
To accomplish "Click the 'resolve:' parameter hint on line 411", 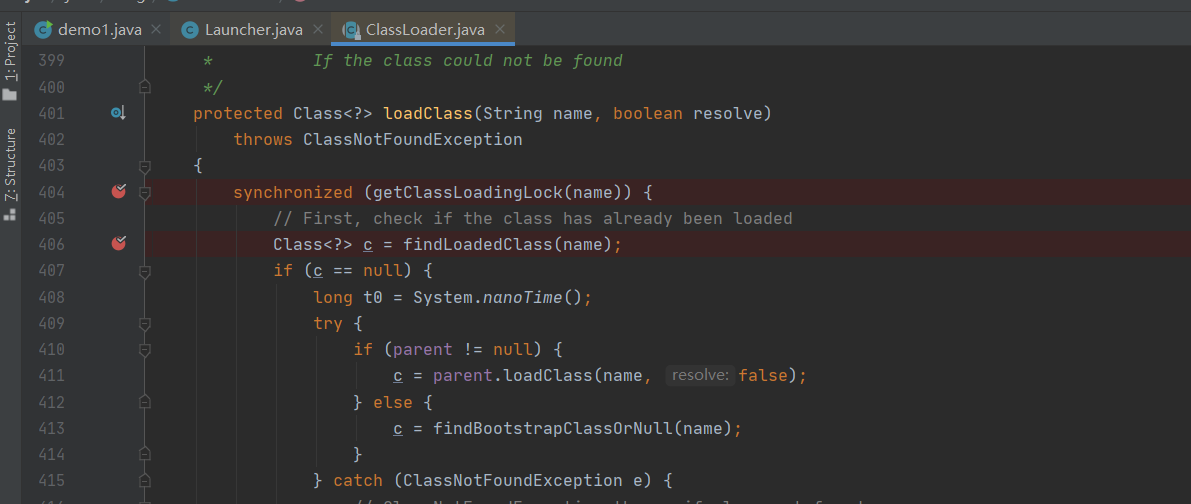I will [x=700, y=375].
